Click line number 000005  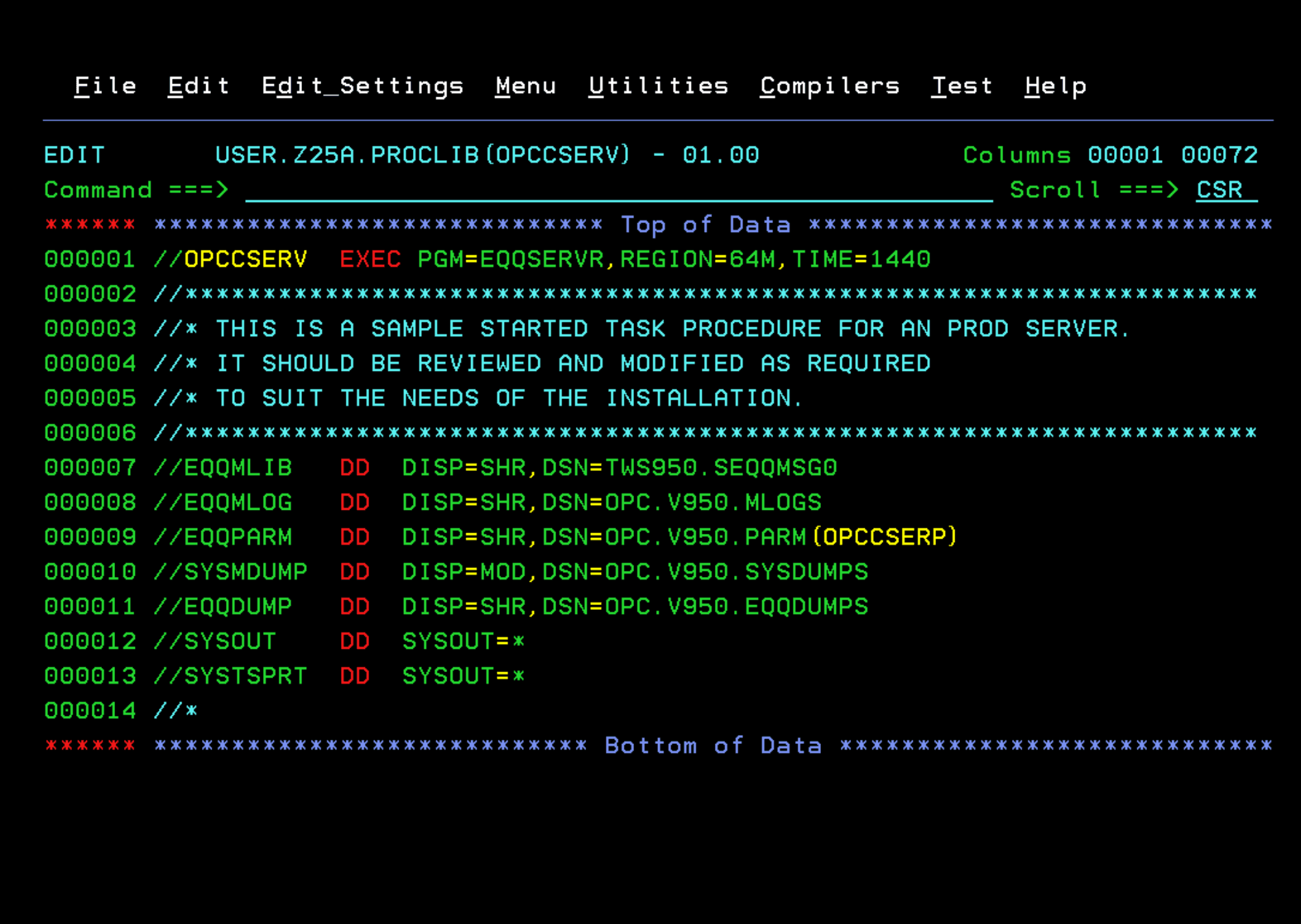(90, 398)
